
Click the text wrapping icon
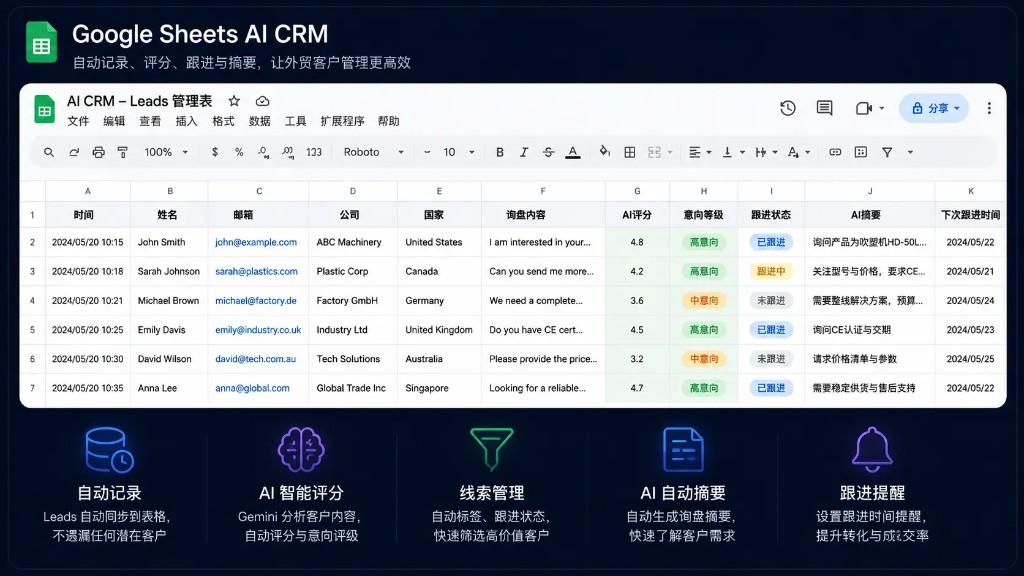point(761,152)
